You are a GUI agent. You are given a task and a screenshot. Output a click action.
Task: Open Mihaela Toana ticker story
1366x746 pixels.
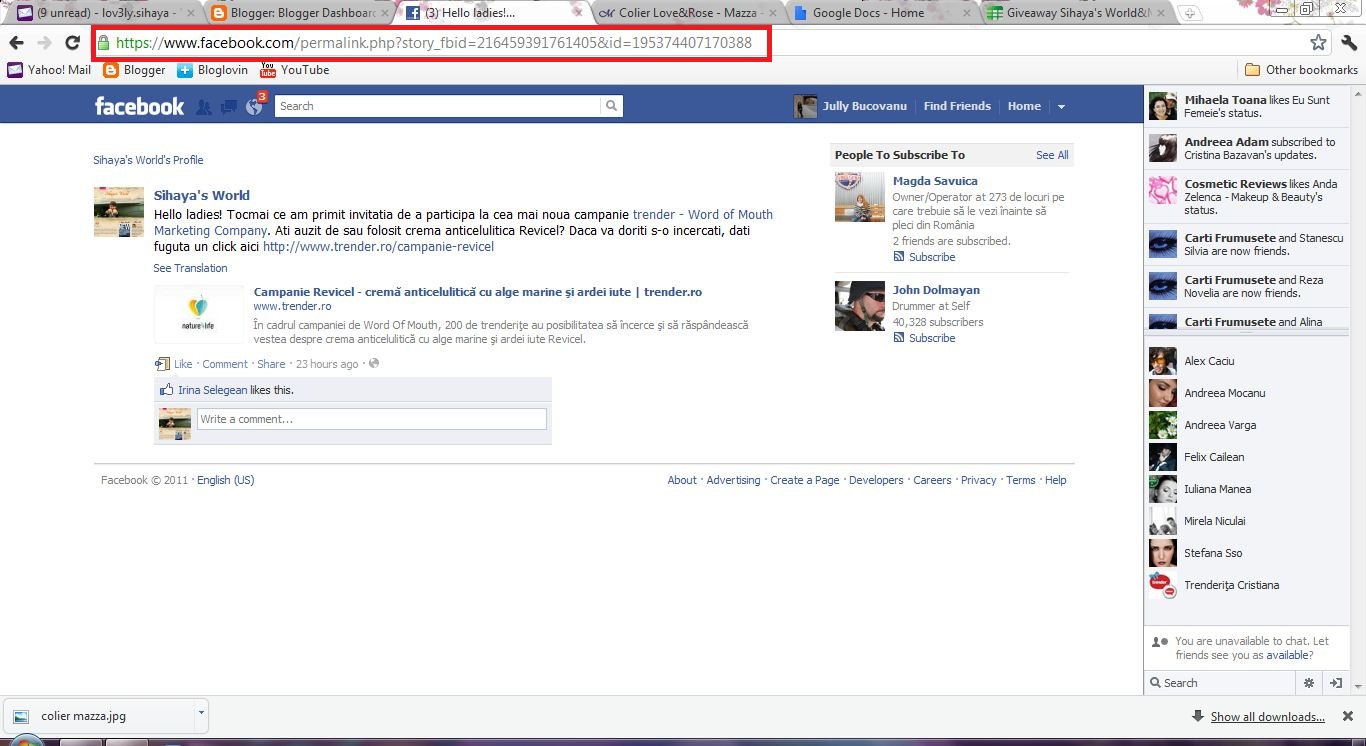coord(1247,106)
